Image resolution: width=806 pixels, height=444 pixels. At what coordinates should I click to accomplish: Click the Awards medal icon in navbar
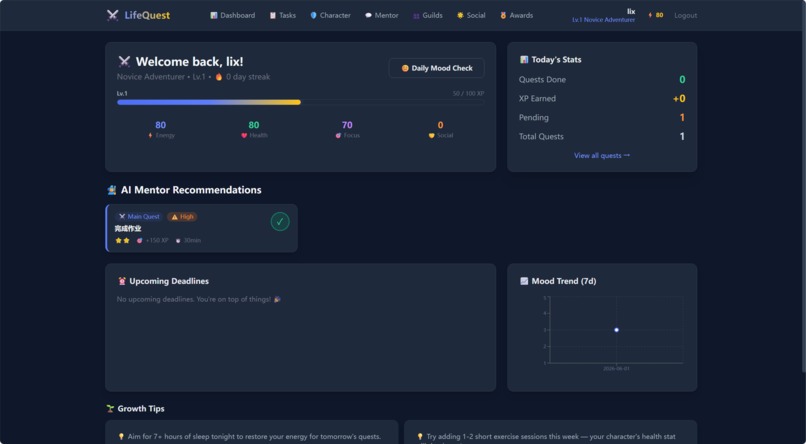click(503, 15)
